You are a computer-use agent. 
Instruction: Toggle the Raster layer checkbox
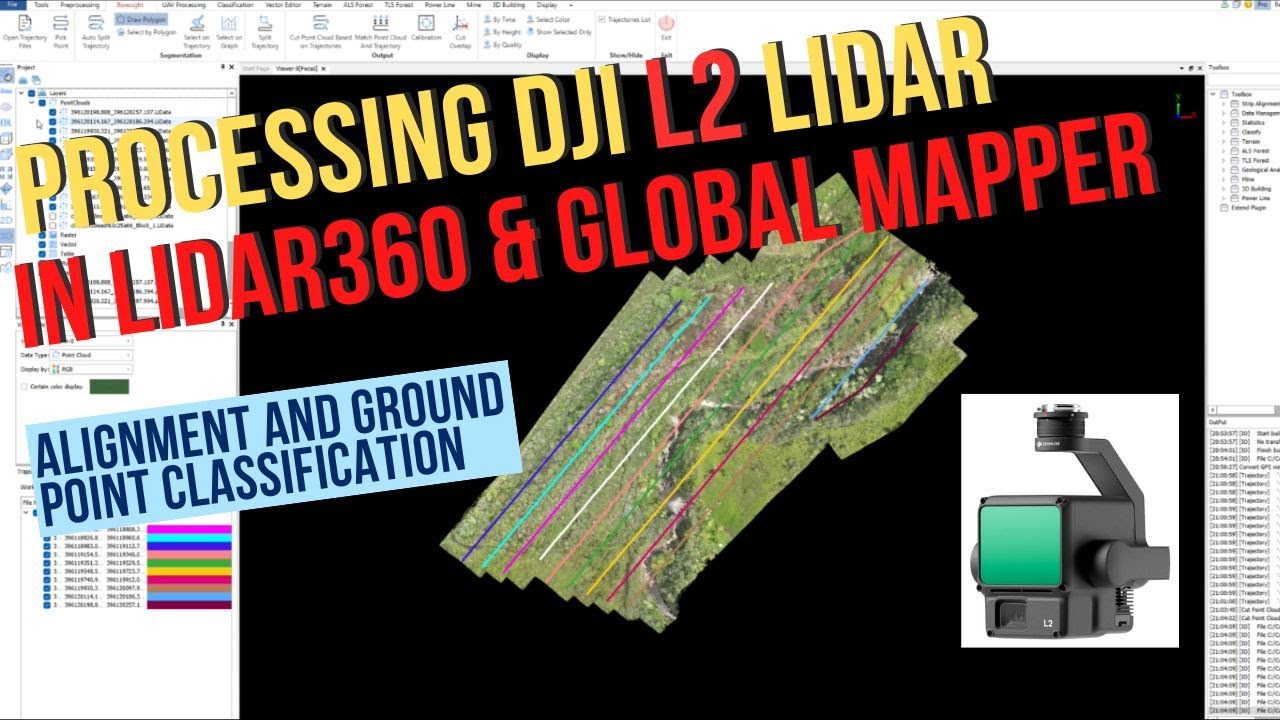point(41,235)
